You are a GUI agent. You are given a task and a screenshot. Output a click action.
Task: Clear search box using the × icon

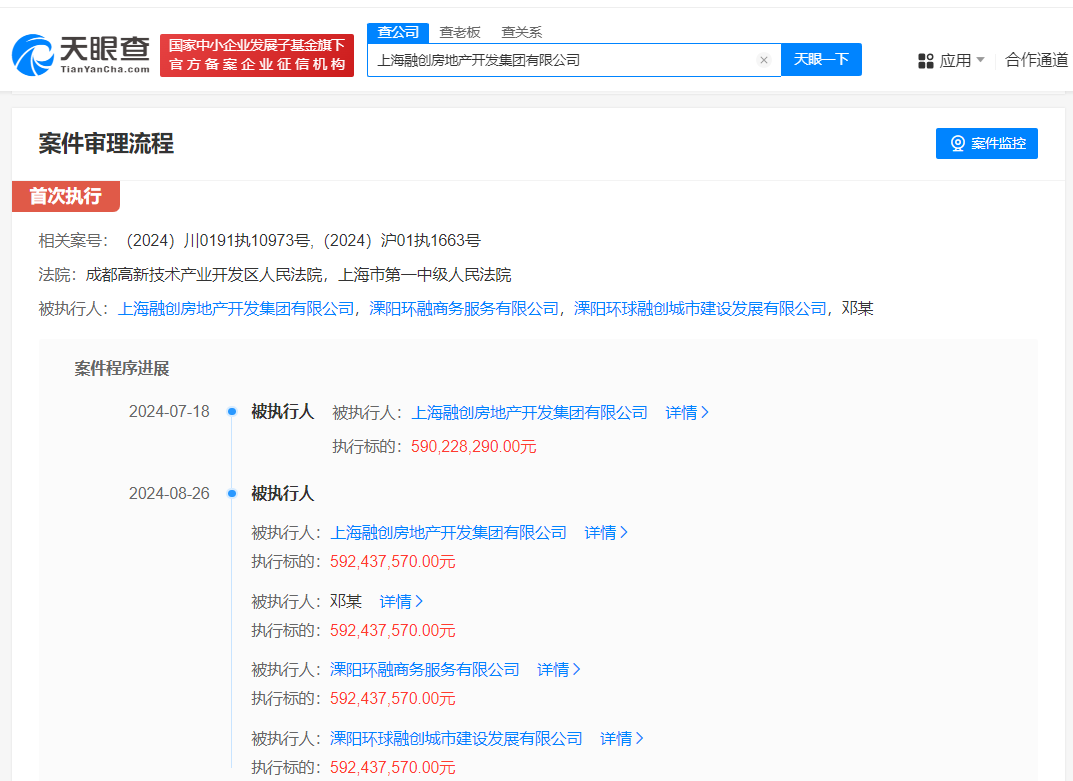[x=764, y=60]
